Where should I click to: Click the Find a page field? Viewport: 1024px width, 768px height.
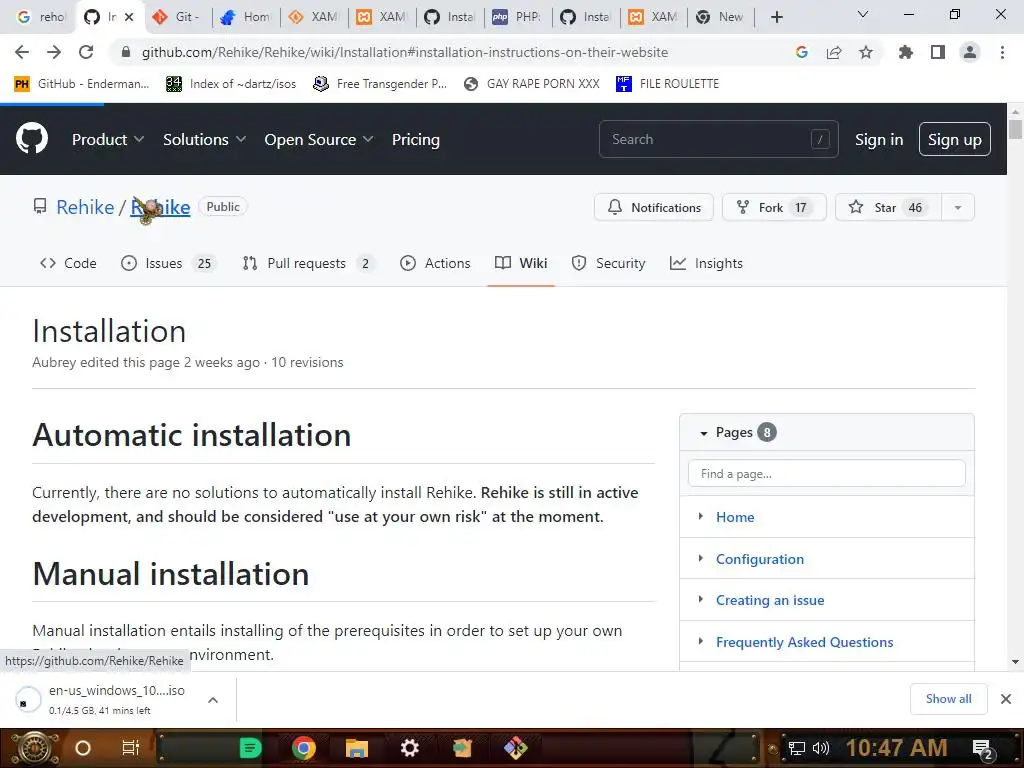pyautogui.click(x=827, y=473)
